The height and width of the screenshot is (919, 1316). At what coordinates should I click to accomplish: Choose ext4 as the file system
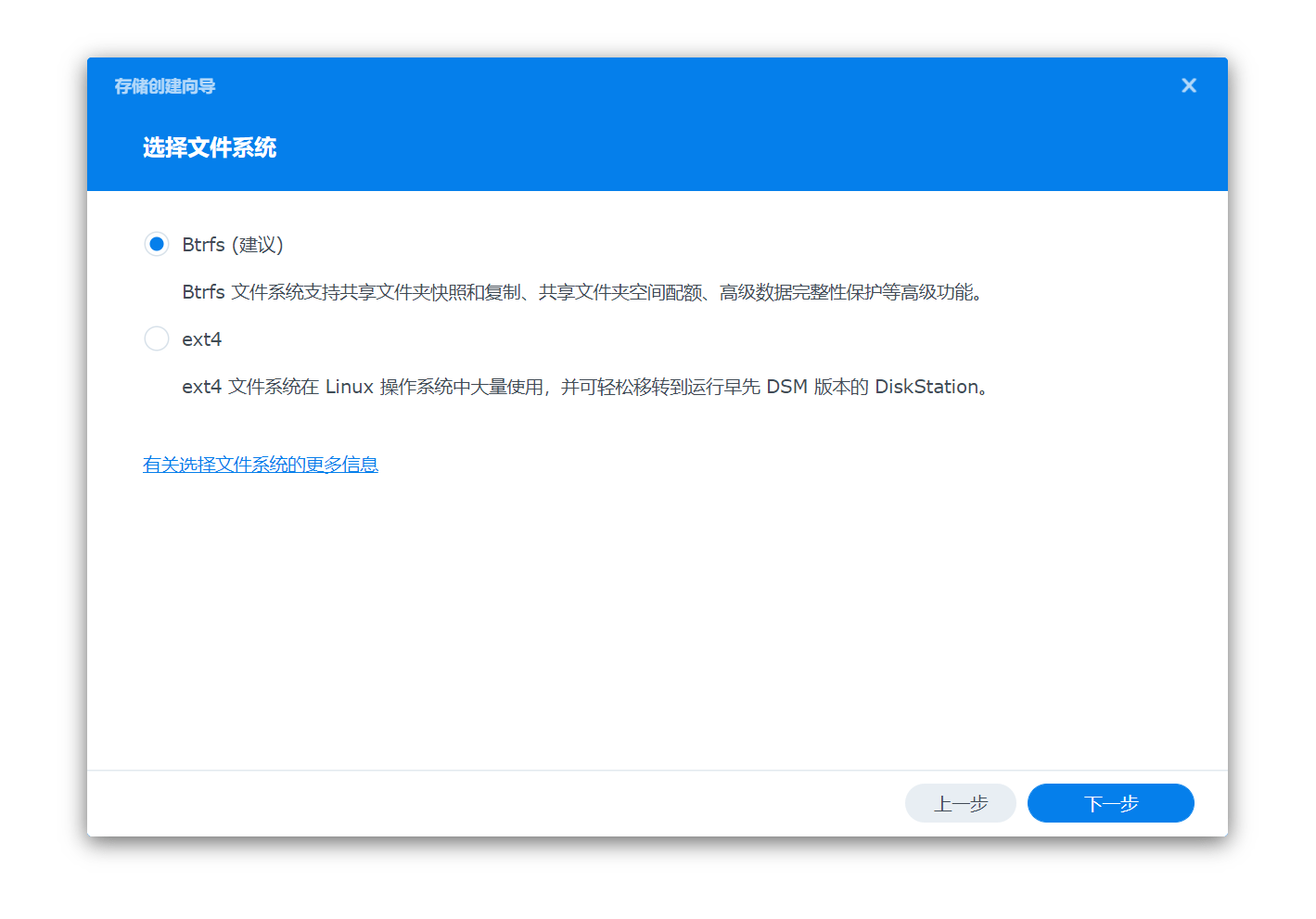(x=156, y=338)
